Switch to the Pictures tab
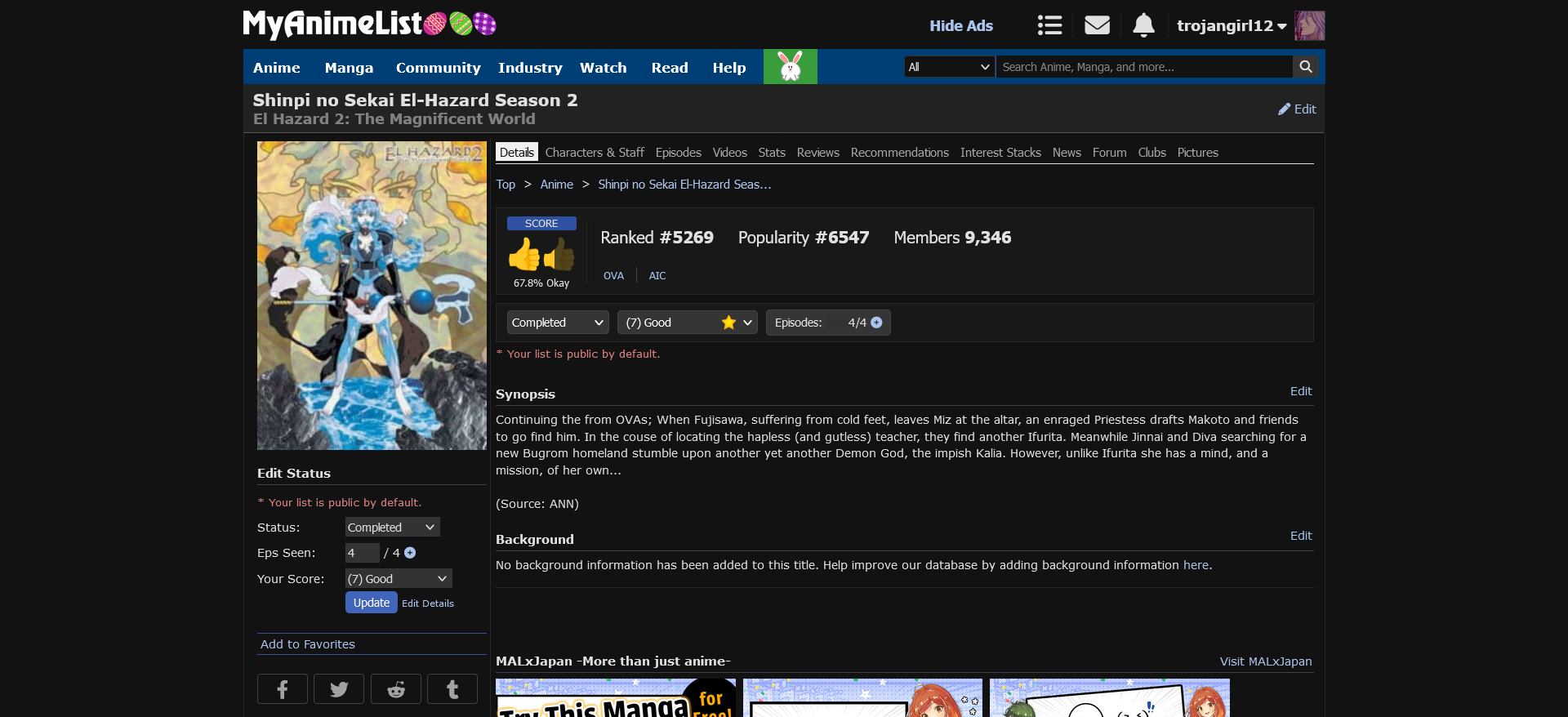Viewport: 1568px width, 717px height. click(1198, 153)
